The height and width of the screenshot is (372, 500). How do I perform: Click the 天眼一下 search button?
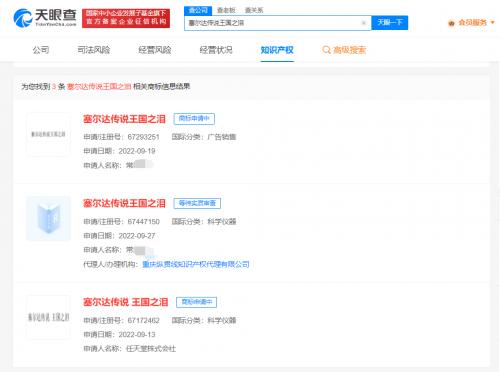(390, 23)
